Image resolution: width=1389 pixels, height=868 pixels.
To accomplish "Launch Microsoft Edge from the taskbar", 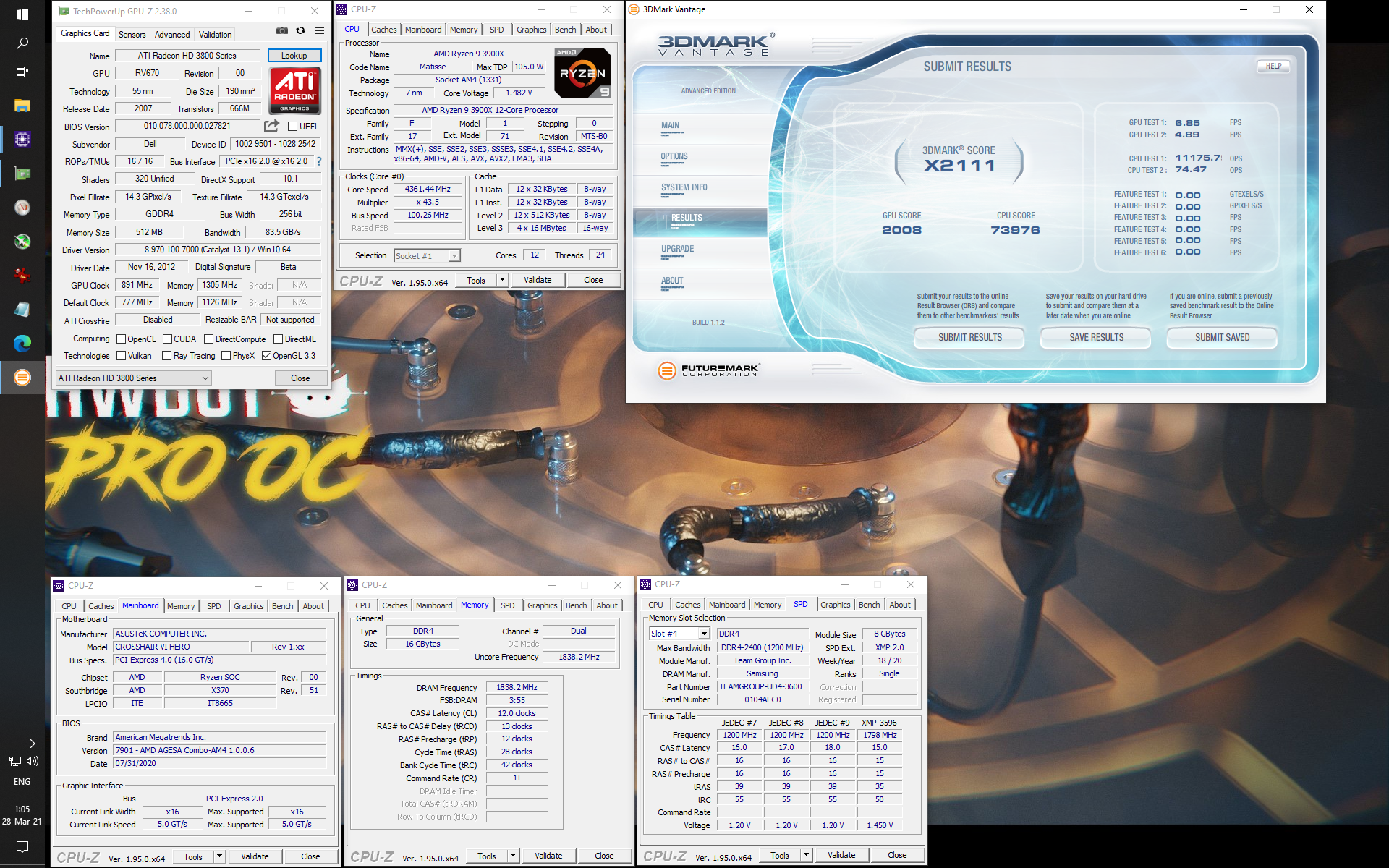I will click(x=22, y=344).
